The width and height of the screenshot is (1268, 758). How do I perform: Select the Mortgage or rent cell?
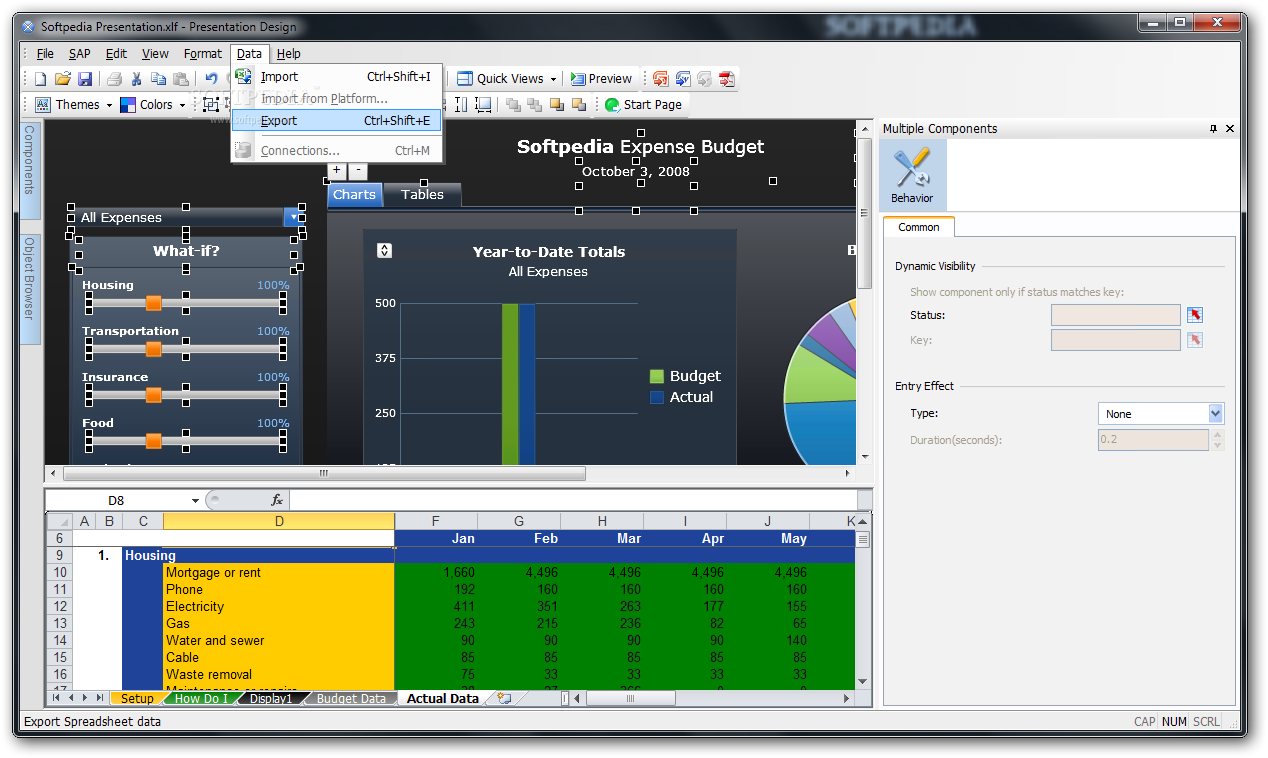(x=279, y=573)
